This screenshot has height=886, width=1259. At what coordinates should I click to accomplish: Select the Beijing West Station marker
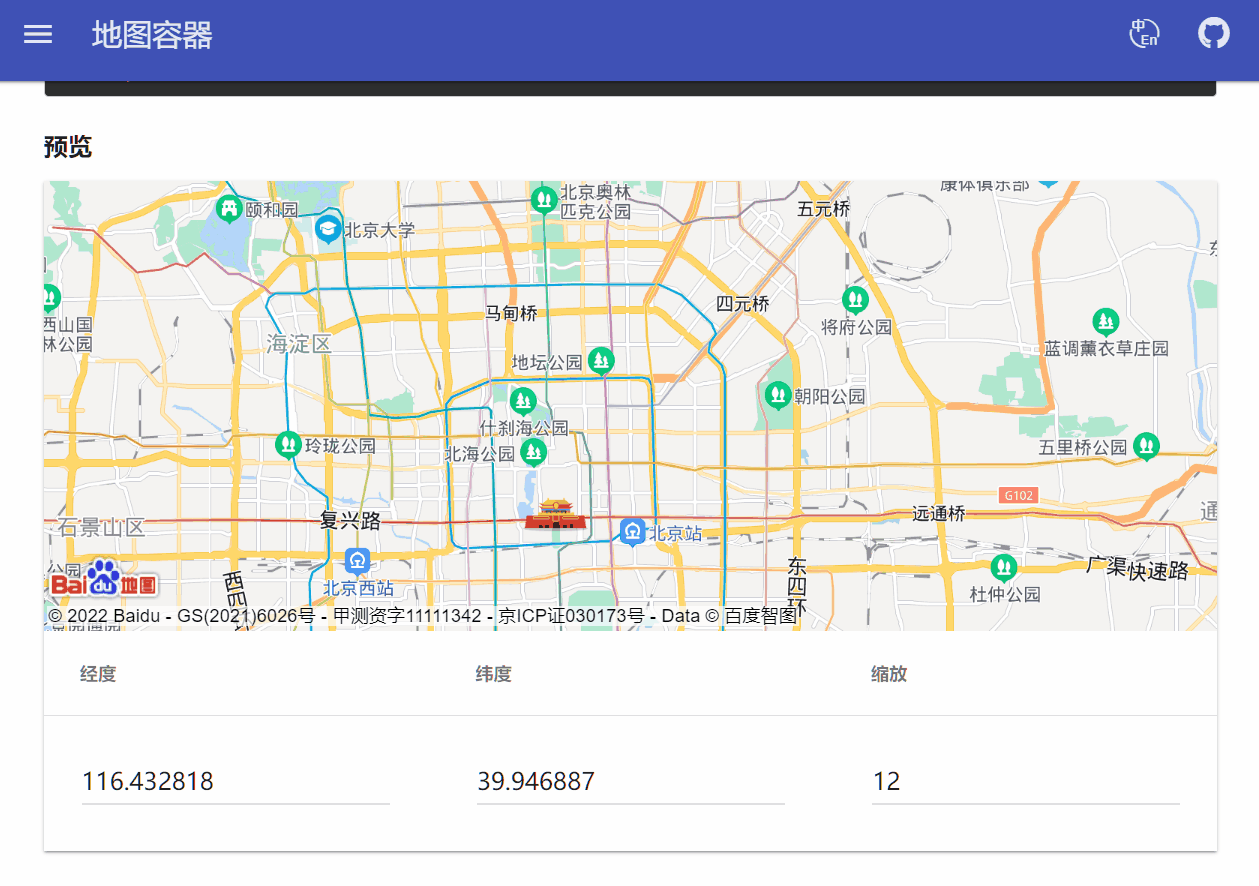point(357,560)
